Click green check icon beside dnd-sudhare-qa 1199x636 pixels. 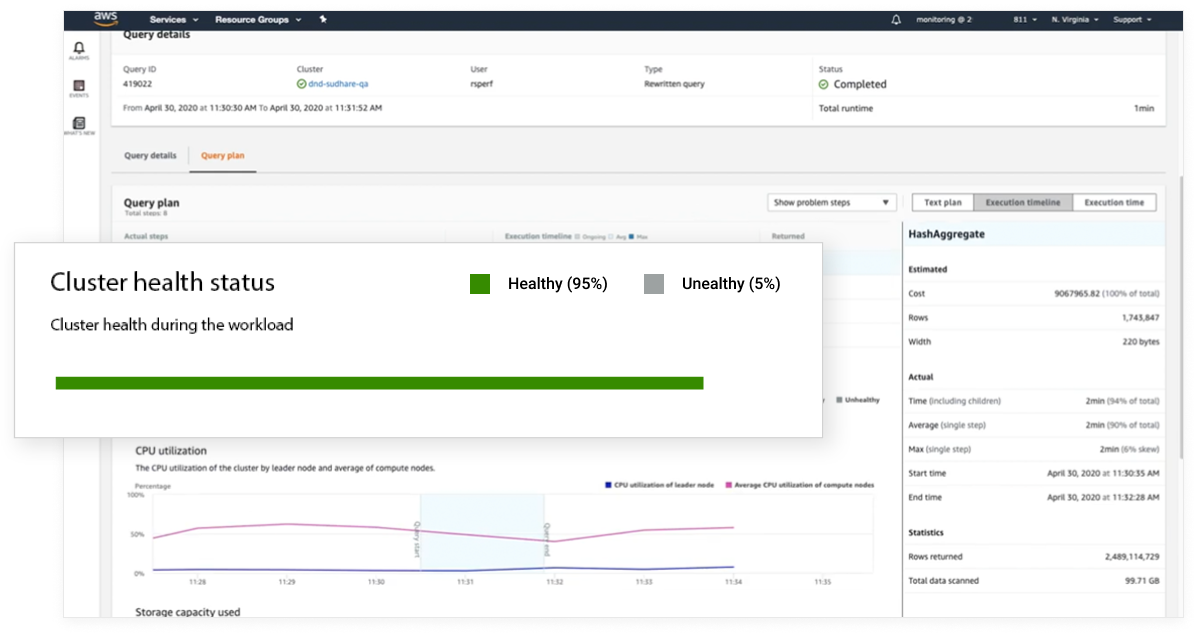point(302,85)
